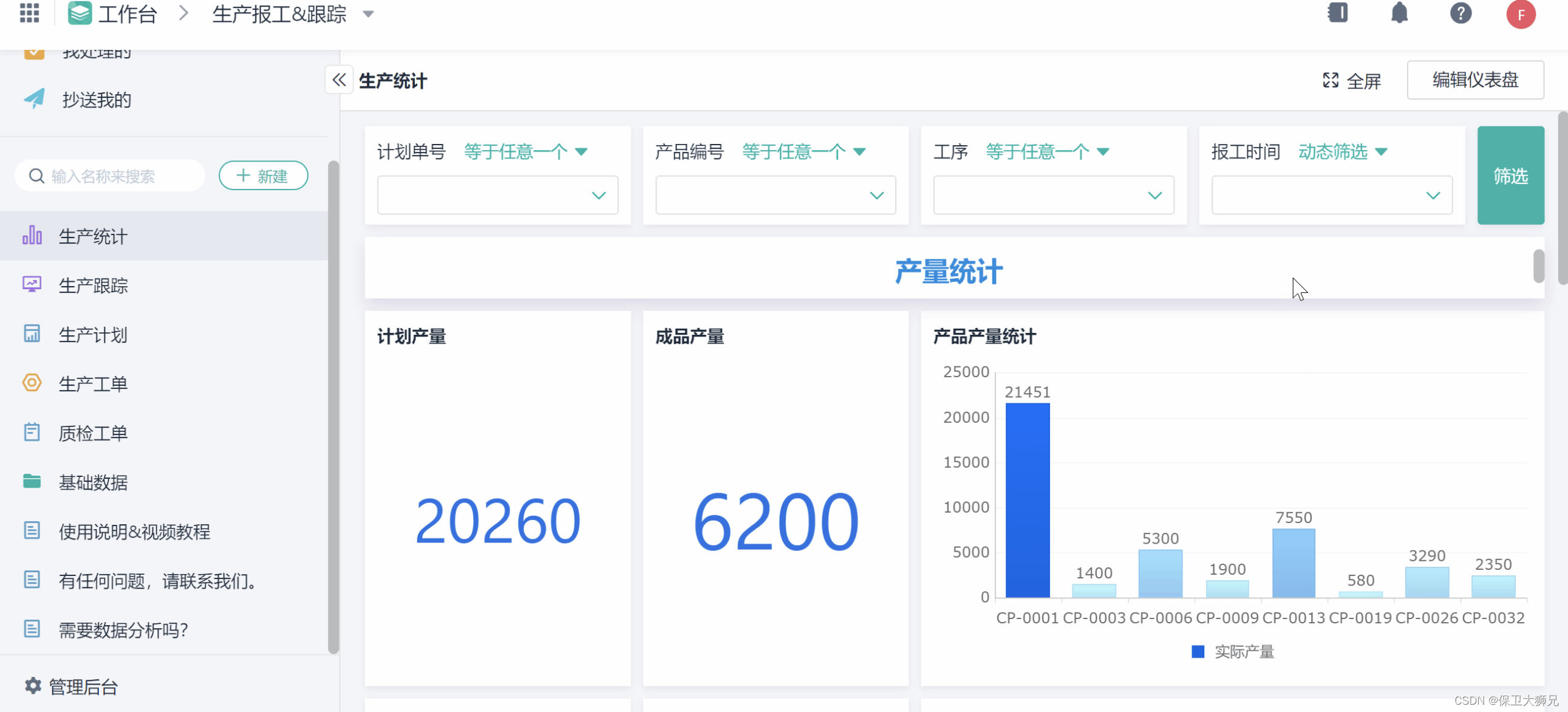Click the help question mark icon
1568x712 pixels.
tap(1461, 13)
